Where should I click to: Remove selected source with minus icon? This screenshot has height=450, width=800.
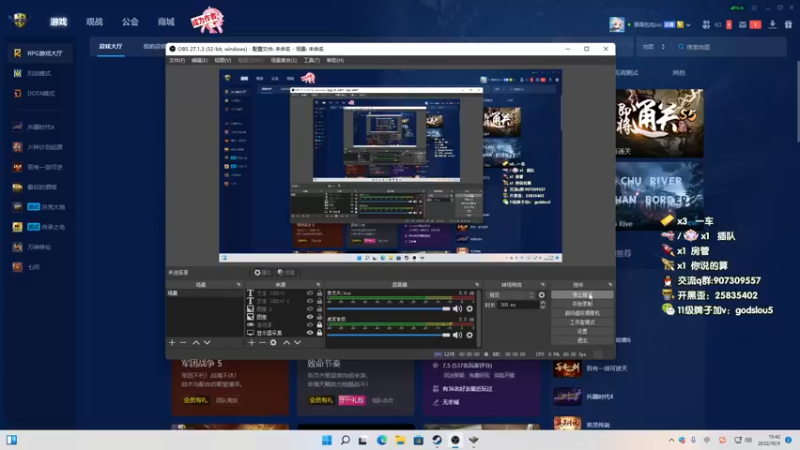click(x=262, y=343)
